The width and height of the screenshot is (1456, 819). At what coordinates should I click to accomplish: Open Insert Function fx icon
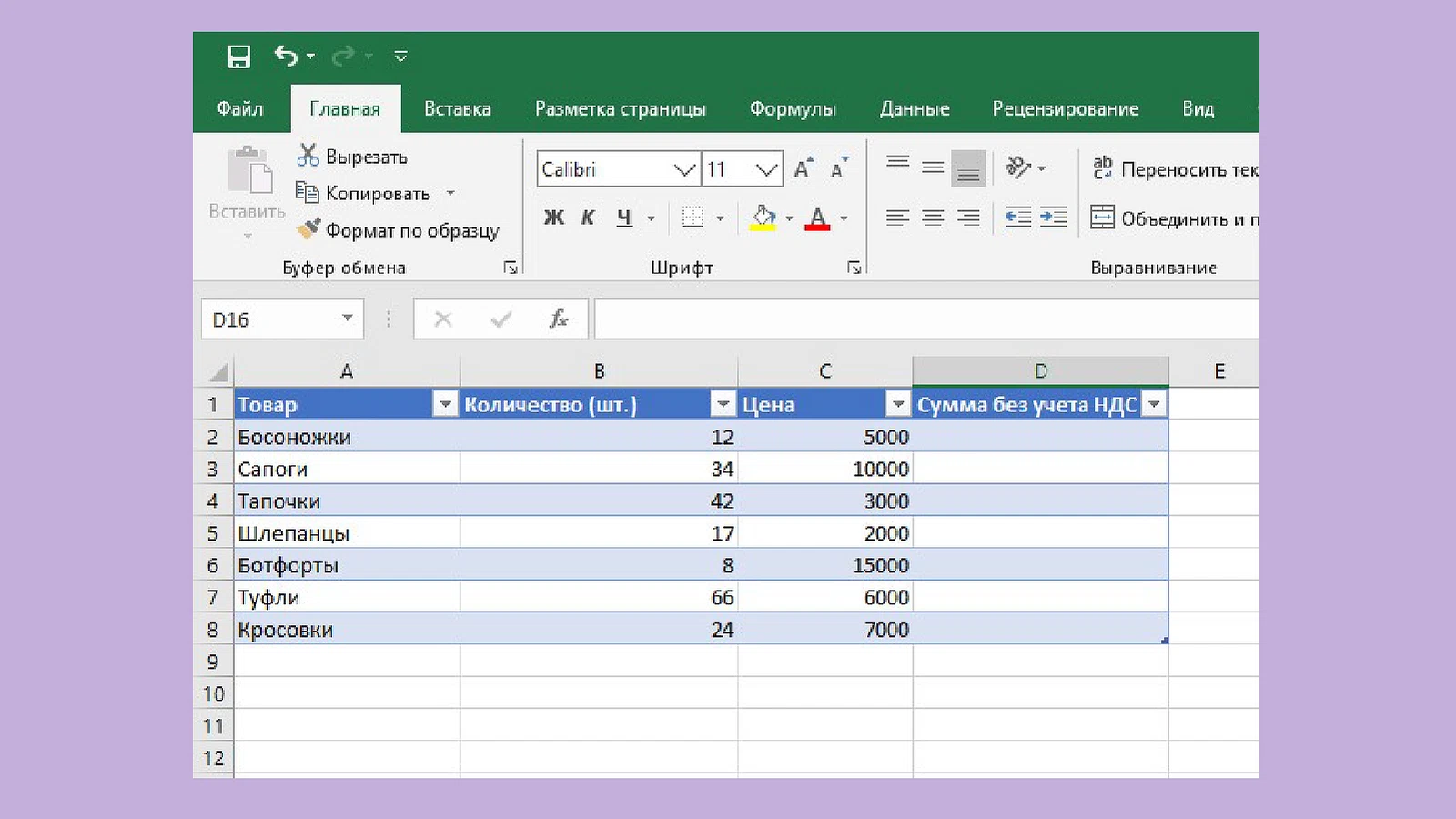coord(559,319)
